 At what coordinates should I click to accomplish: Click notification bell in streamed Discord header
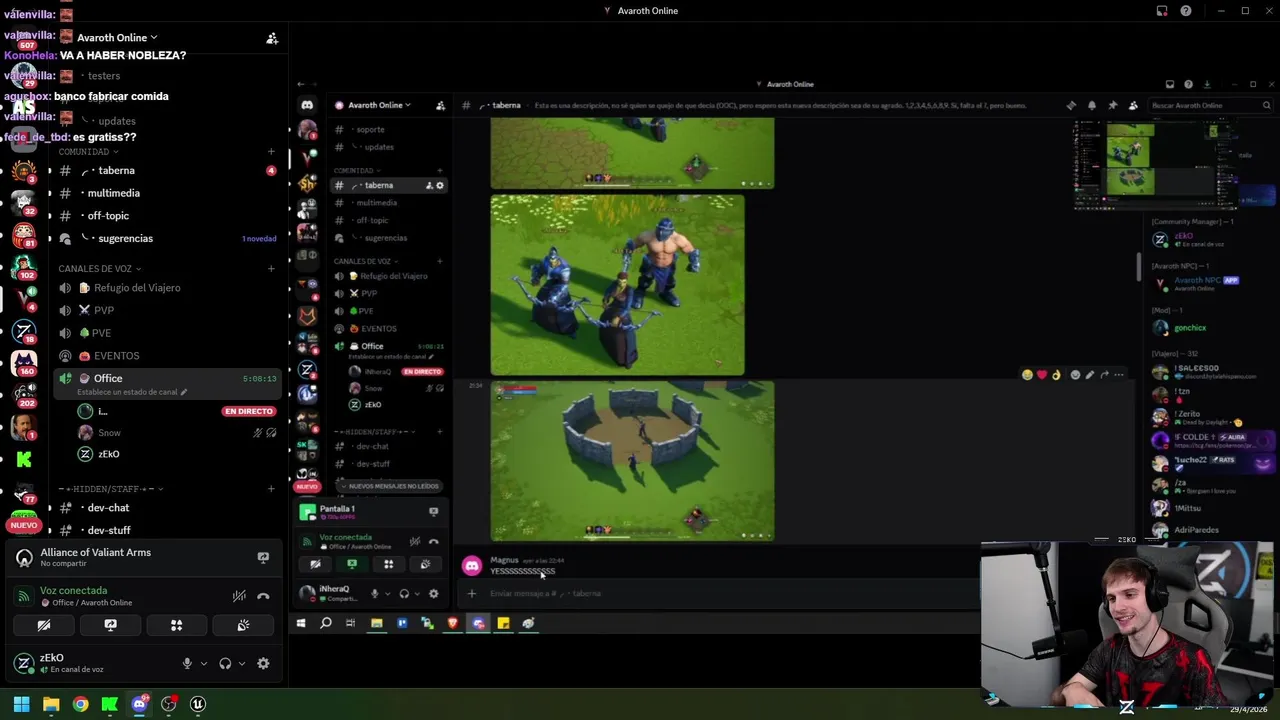pos(1091,105)
